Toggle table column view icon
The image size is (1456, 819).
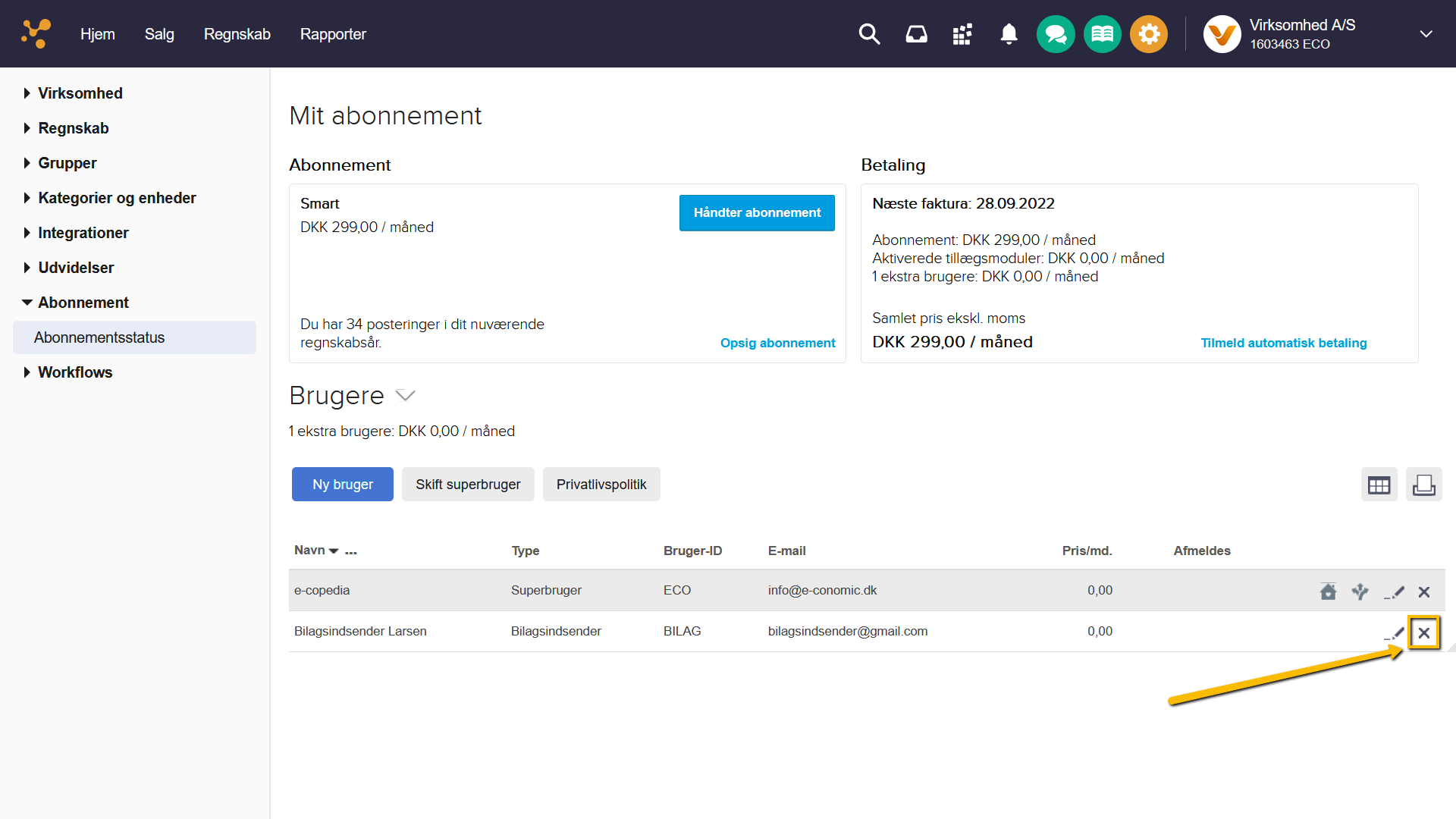point(1379,485)
